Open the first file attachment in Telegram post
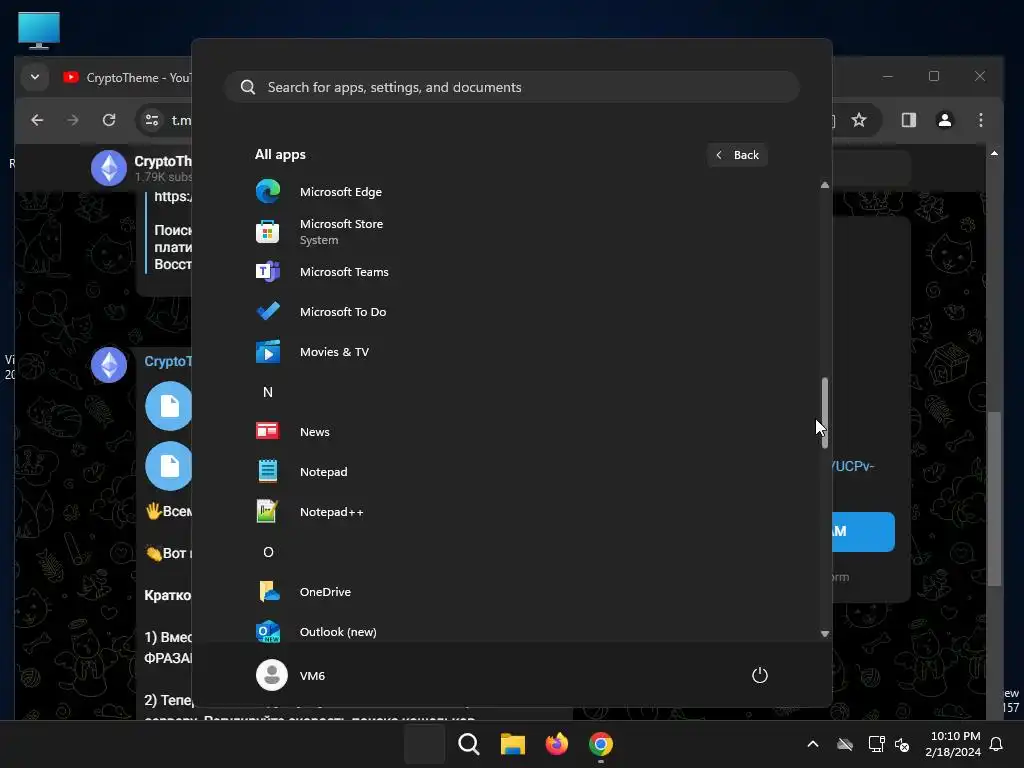1024x768 pixels. [169, 406]
